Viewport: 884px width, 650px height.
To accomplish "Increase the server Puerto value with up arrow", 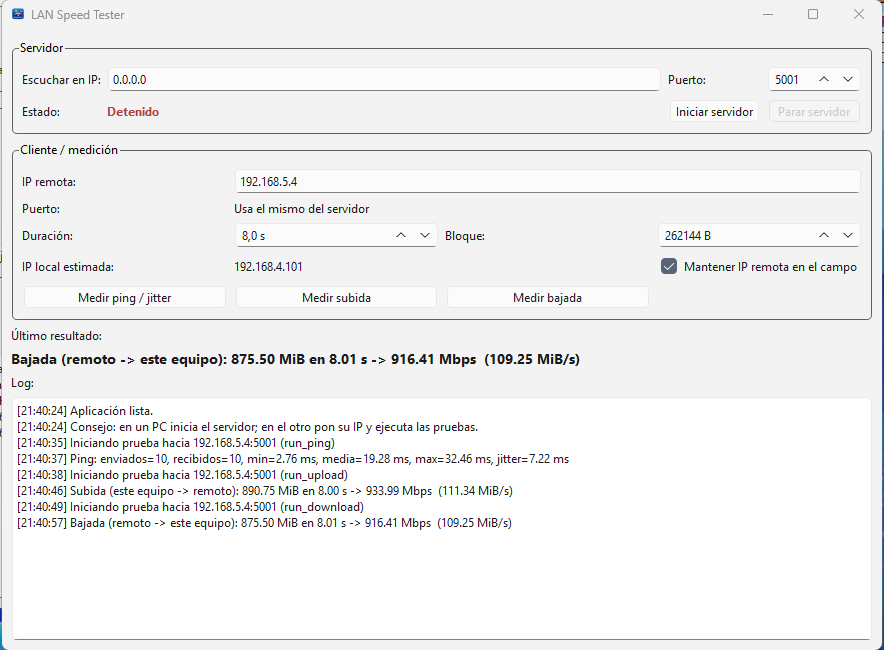I will tap(824, 80).
